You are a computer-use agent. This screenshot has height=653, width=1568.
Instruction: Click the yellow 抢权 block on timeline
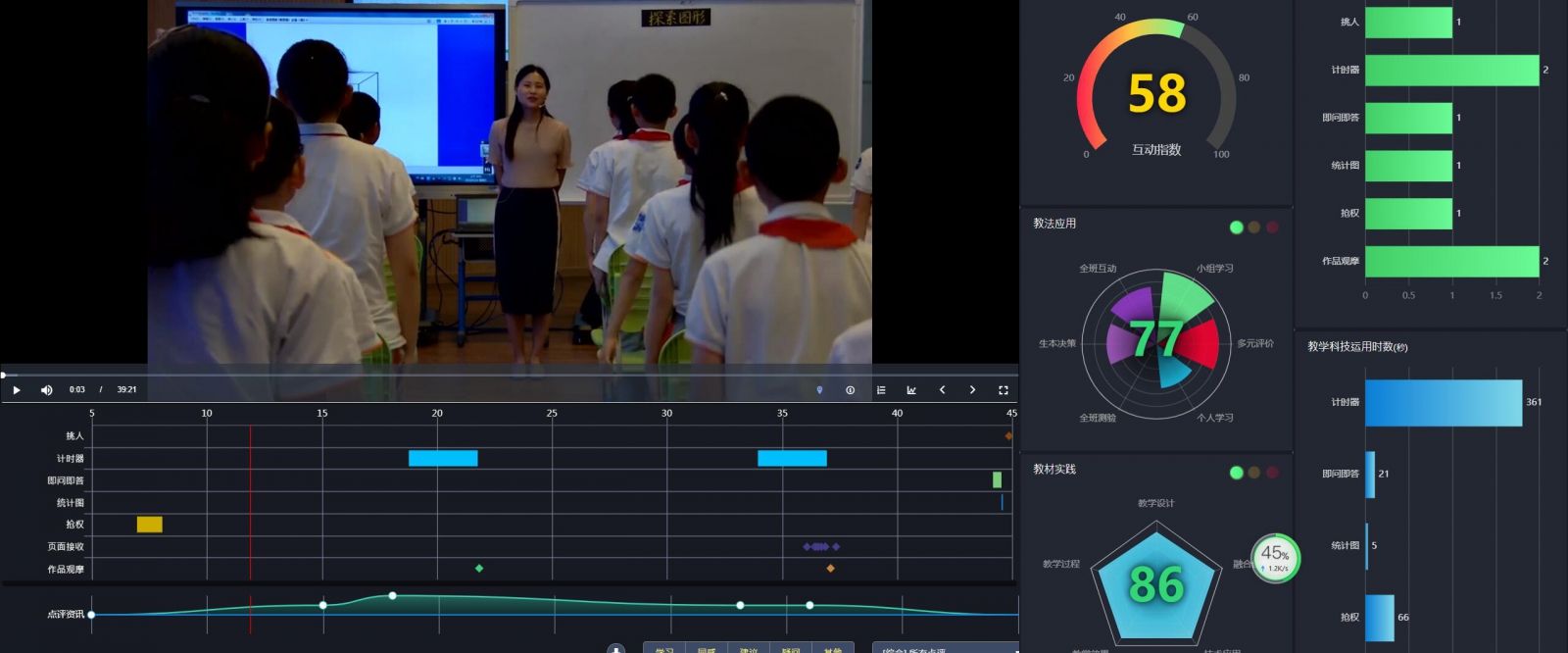coord(149,525)
